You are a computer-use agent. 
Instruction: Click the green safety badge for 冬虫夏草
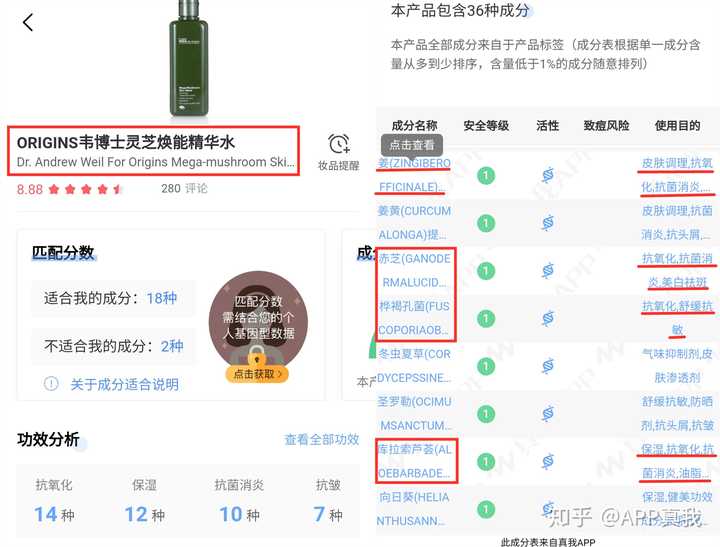(x=486, y=367)
